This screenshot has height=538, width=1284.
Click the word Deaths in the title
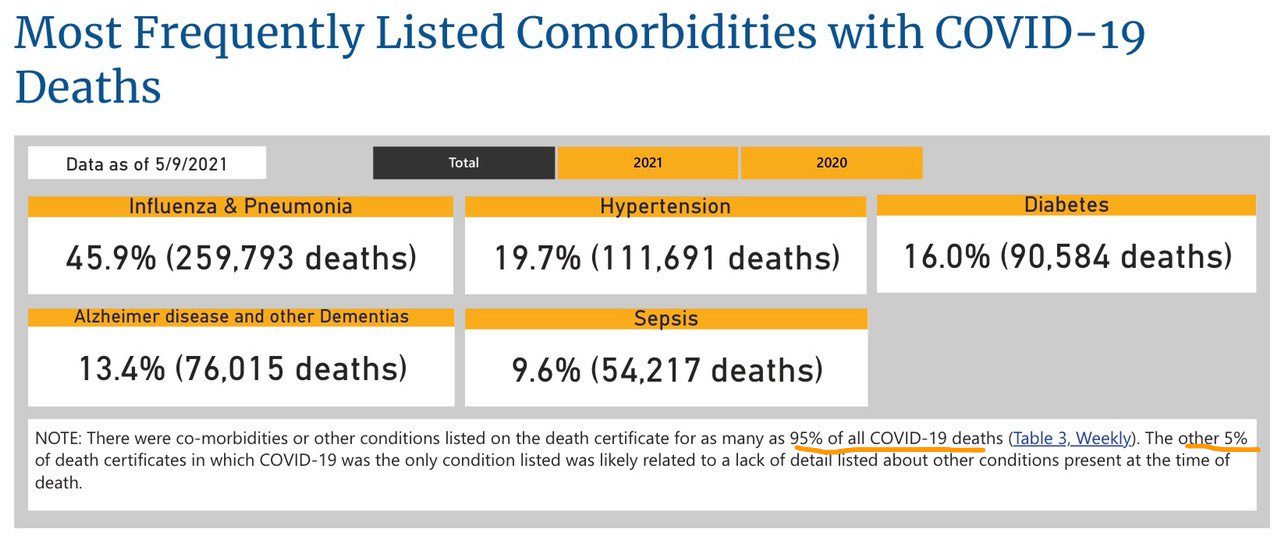click(x=88, y=87)
